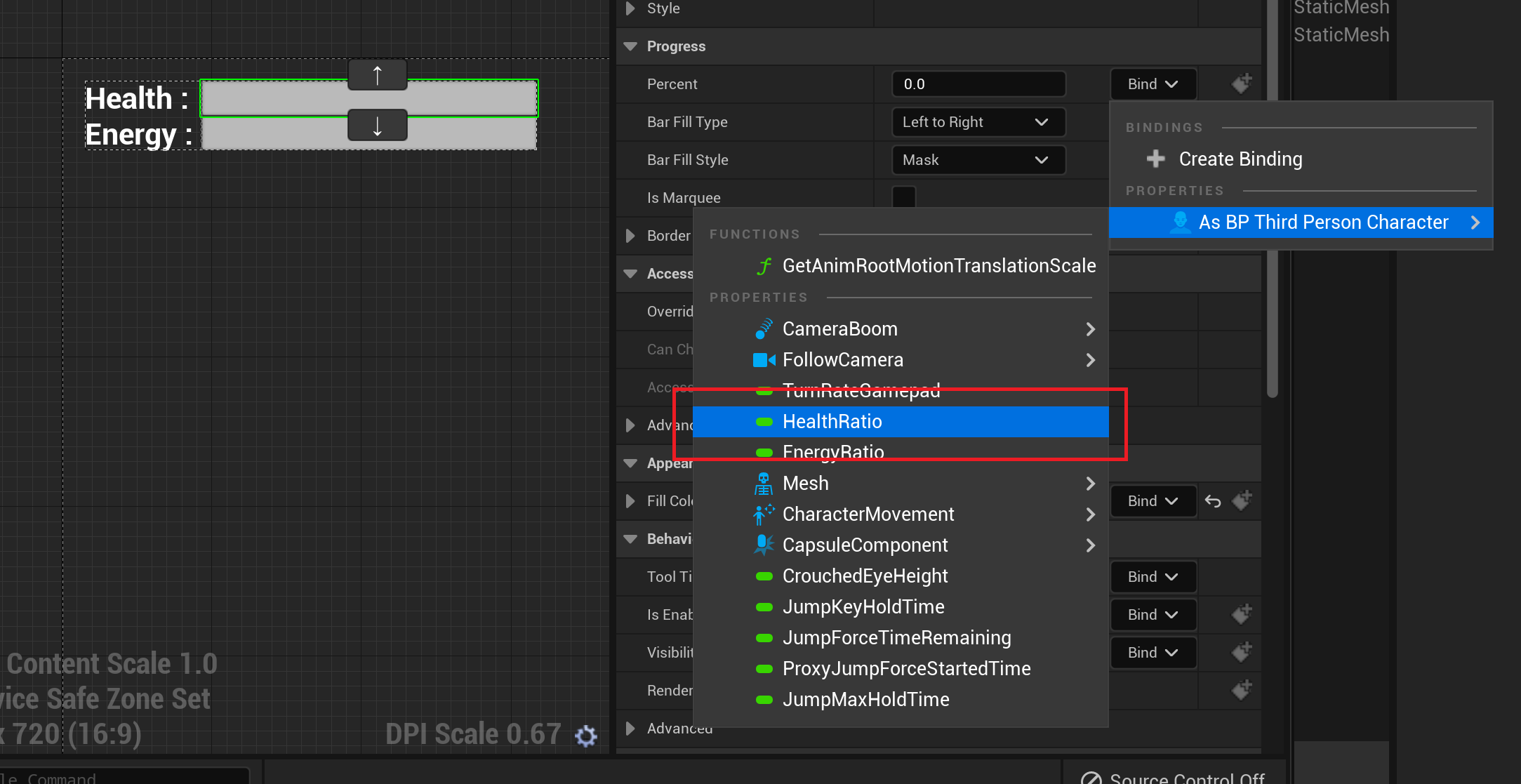Click the Percent property promote icon
The image size is (1521, 784).
pyautogui.click(x=1242, y=84)
